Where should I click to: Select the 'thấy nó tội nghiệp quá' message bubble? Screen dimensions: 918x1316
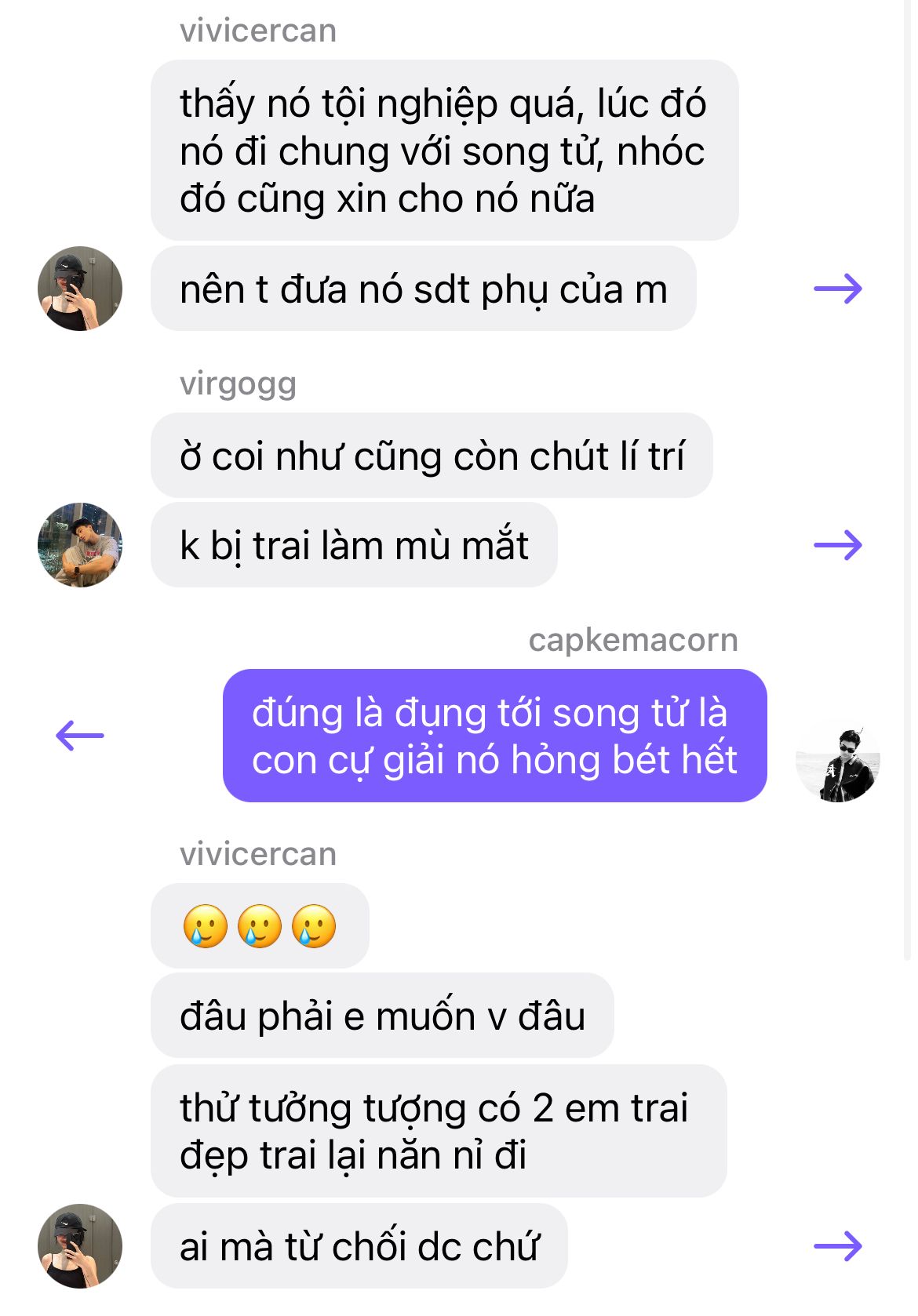point(445,151)
